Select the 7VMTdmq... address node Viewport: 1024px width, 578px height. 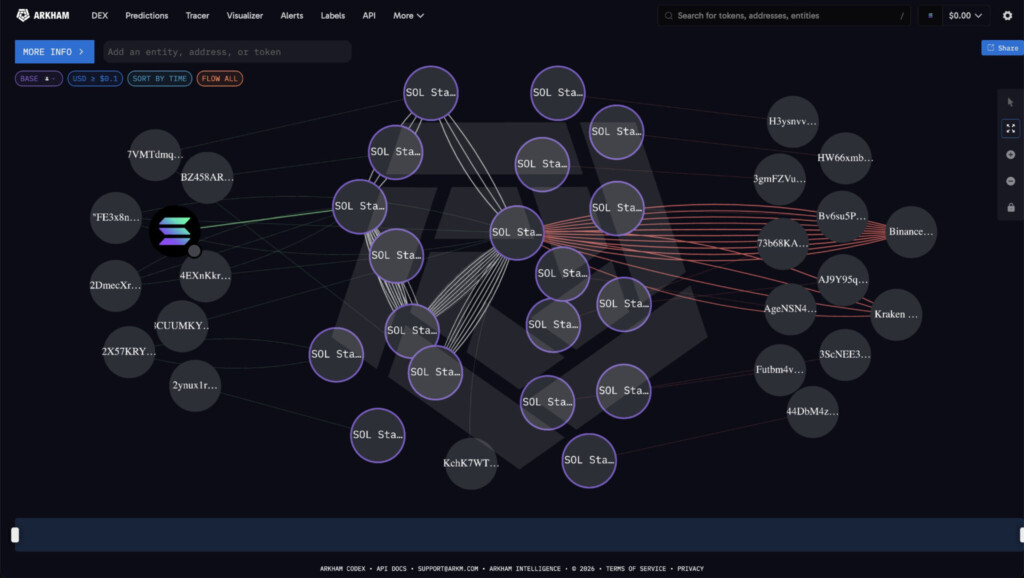(155, 155)
